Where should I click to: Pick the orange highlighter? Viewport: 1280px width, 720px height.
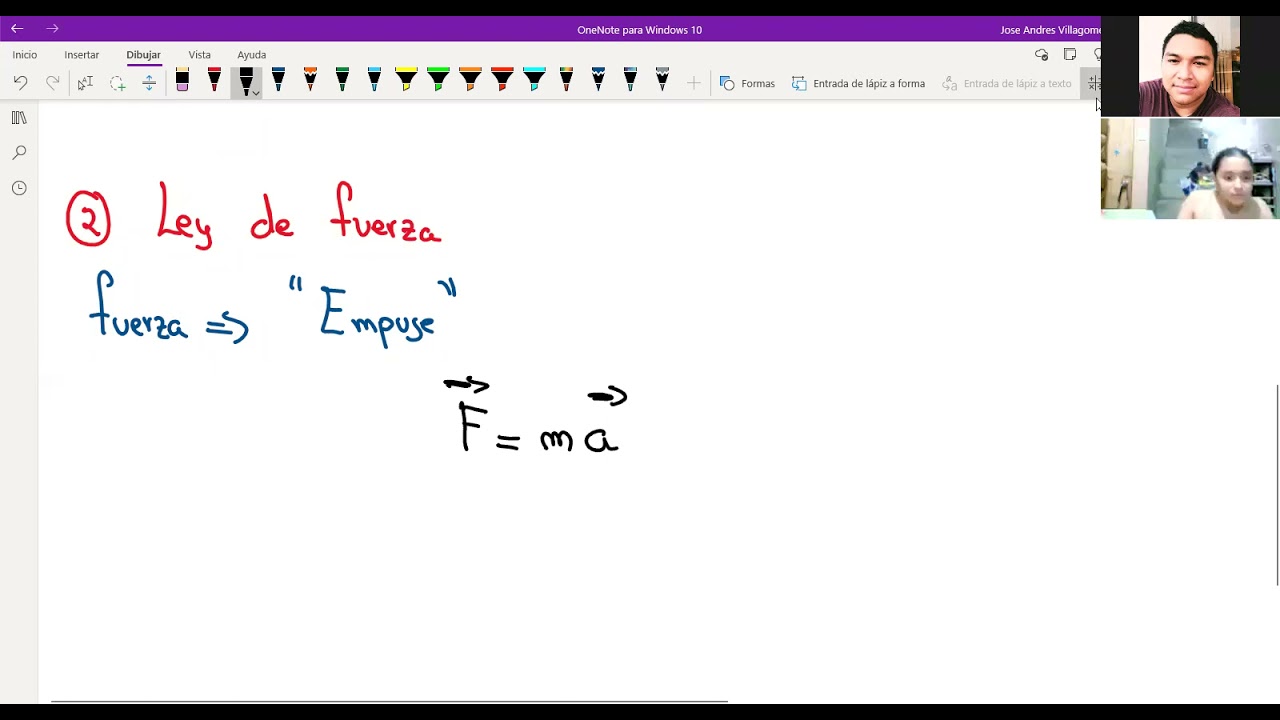470,81
